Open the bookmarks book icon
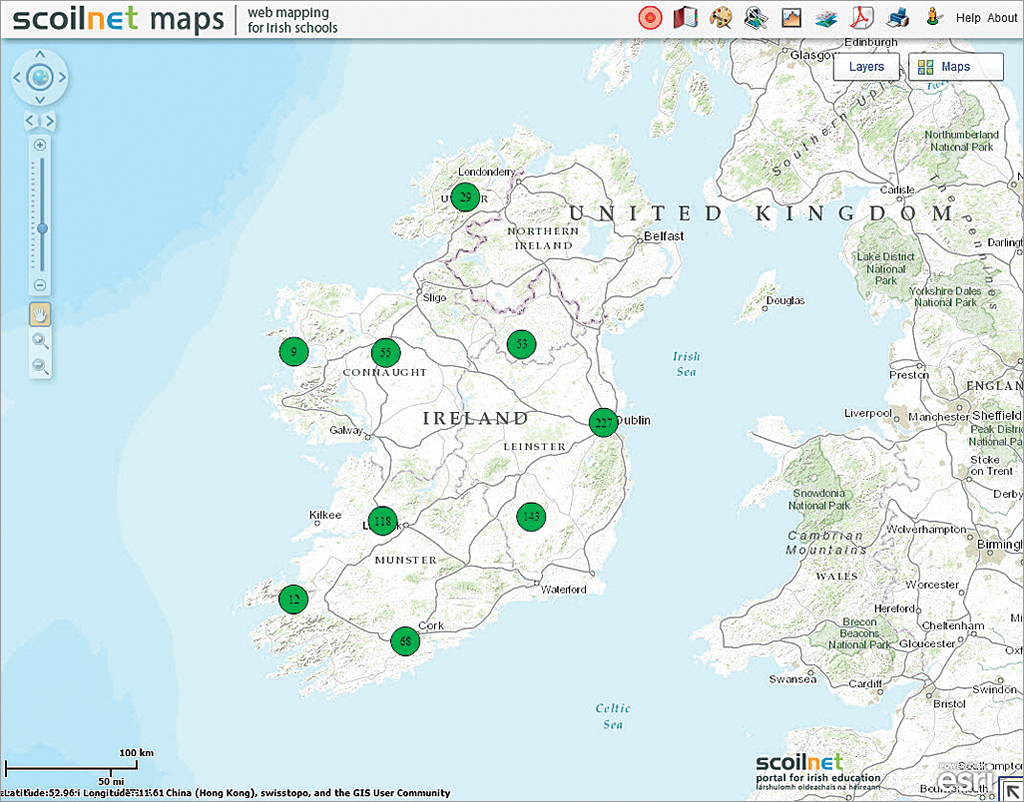The height and width of the screenshot is (802, 1024). (x=685, y=18)
